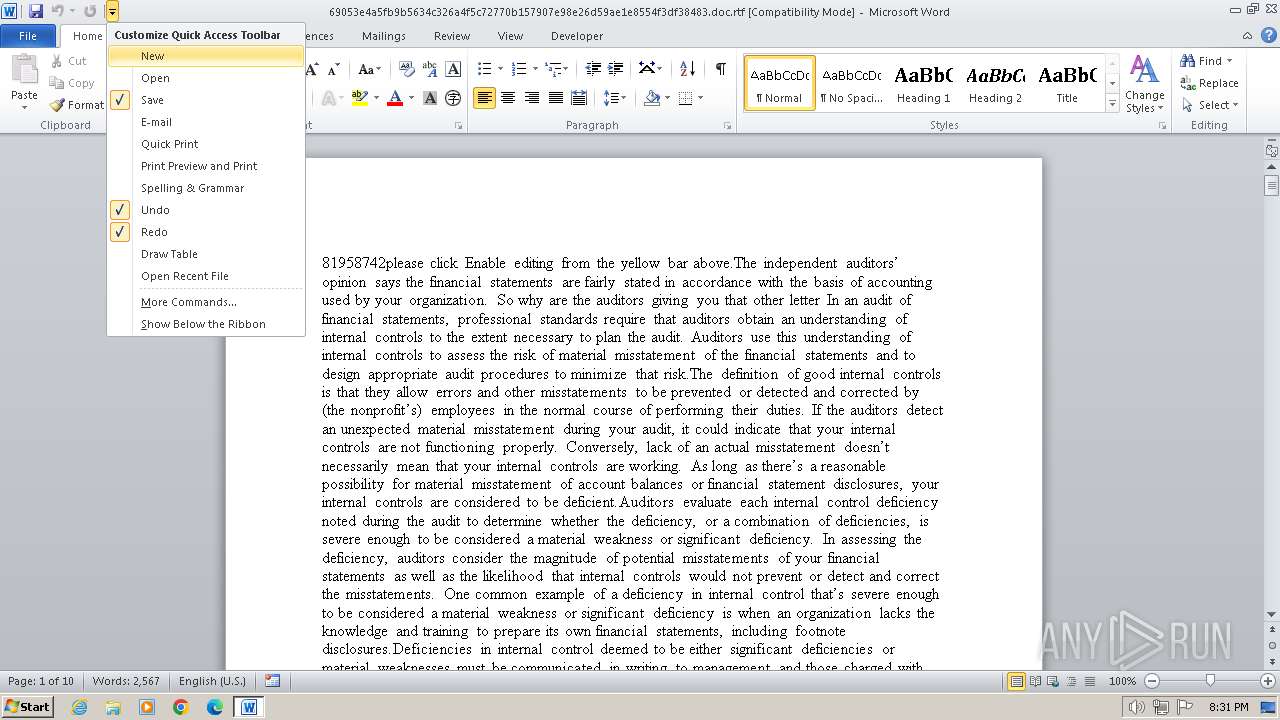Collapse the Customize Quick Access Toolbar dropdown arrow

[x=112, y=11]
